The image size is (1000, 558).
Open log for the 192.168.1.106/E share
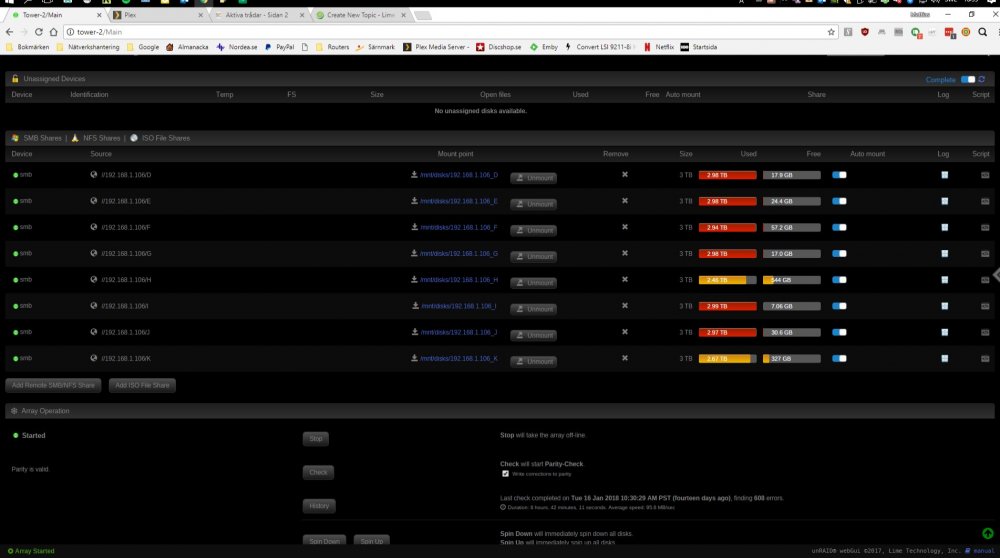click(x=945, y=201)
